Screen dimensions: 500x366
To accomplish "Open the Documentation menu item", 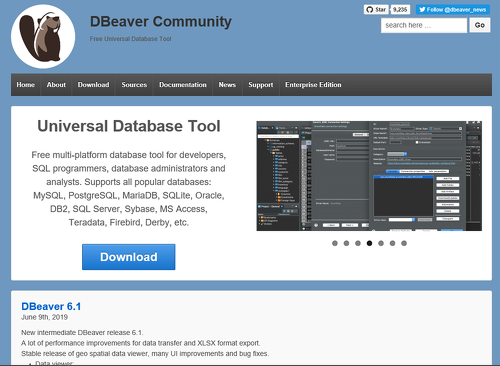I will point(183,85).
